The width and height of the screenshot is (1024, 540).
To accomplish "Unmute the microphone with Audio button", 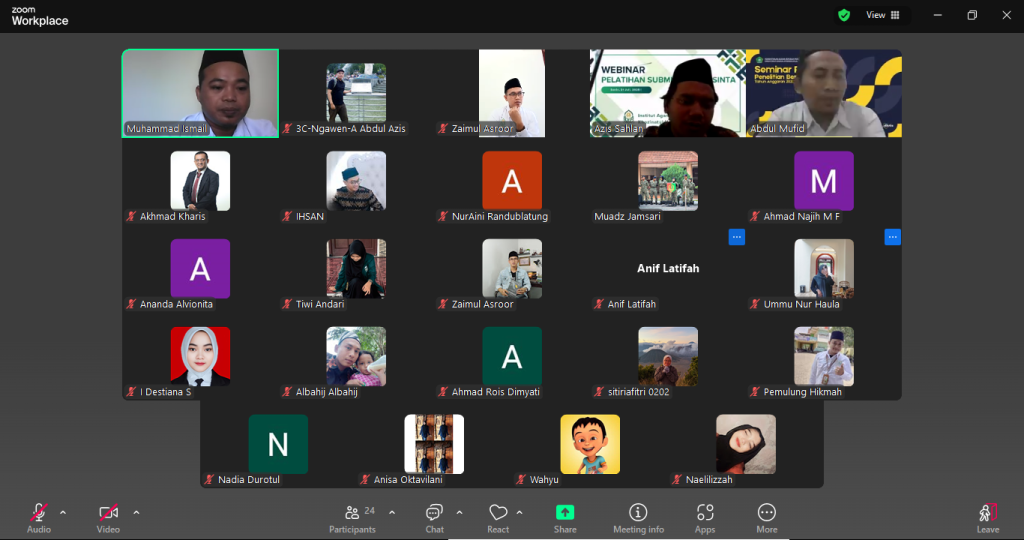I will click(39, 516).
